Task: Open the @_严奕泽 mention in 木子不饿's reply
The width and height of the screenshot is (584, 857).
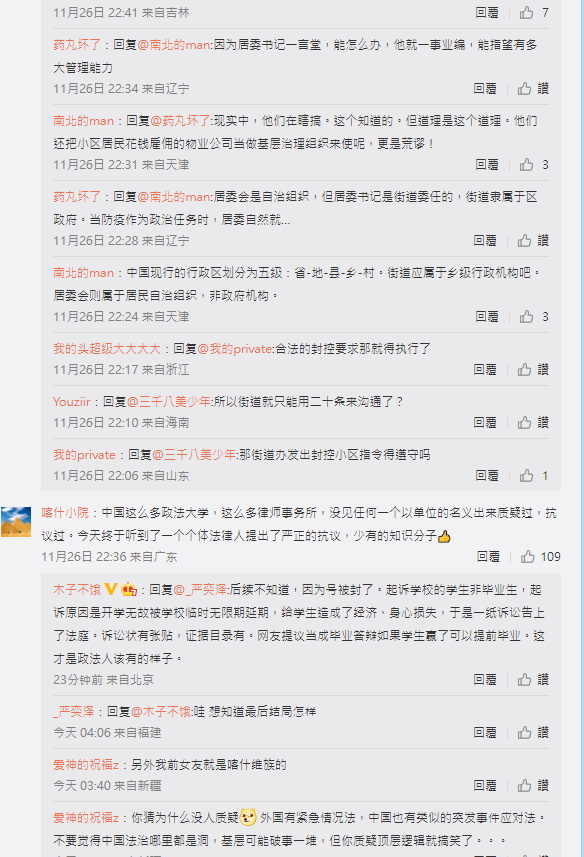Action: tap(200, 590)
